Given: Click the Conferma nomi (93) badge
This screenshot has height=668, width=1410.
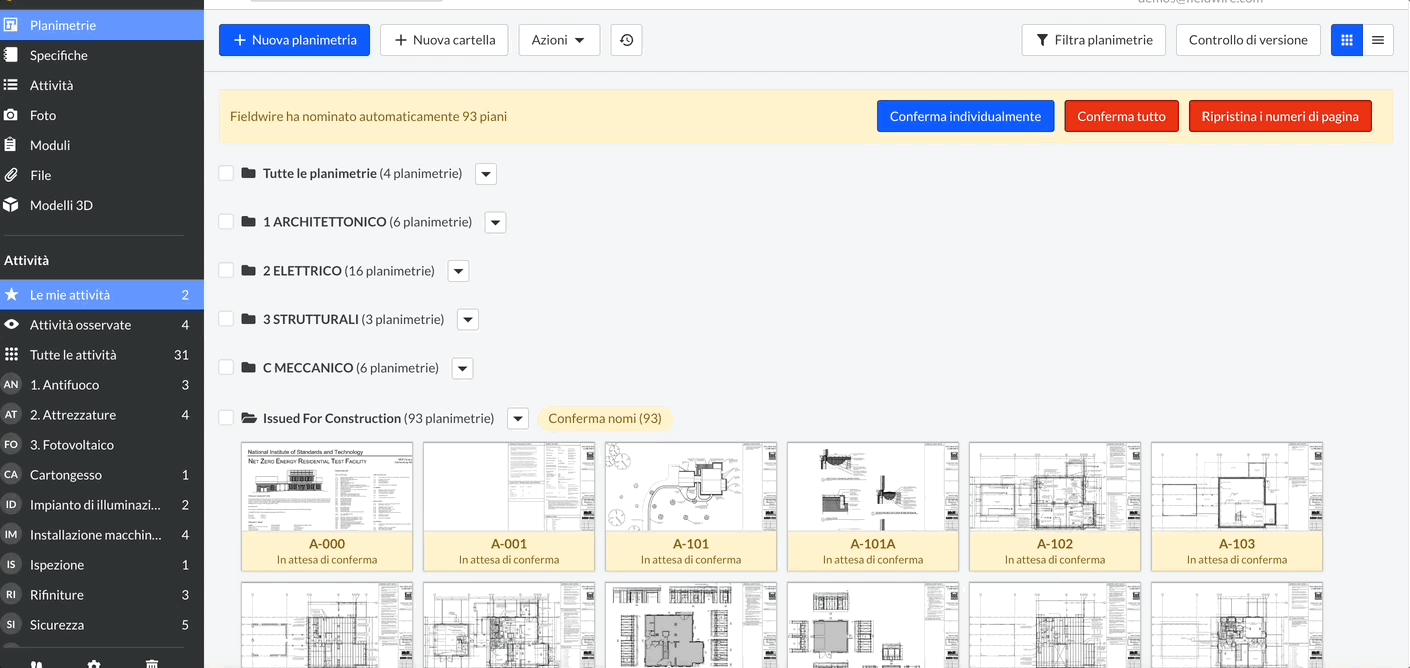Looking at the screenshot, I should (605, 418).
